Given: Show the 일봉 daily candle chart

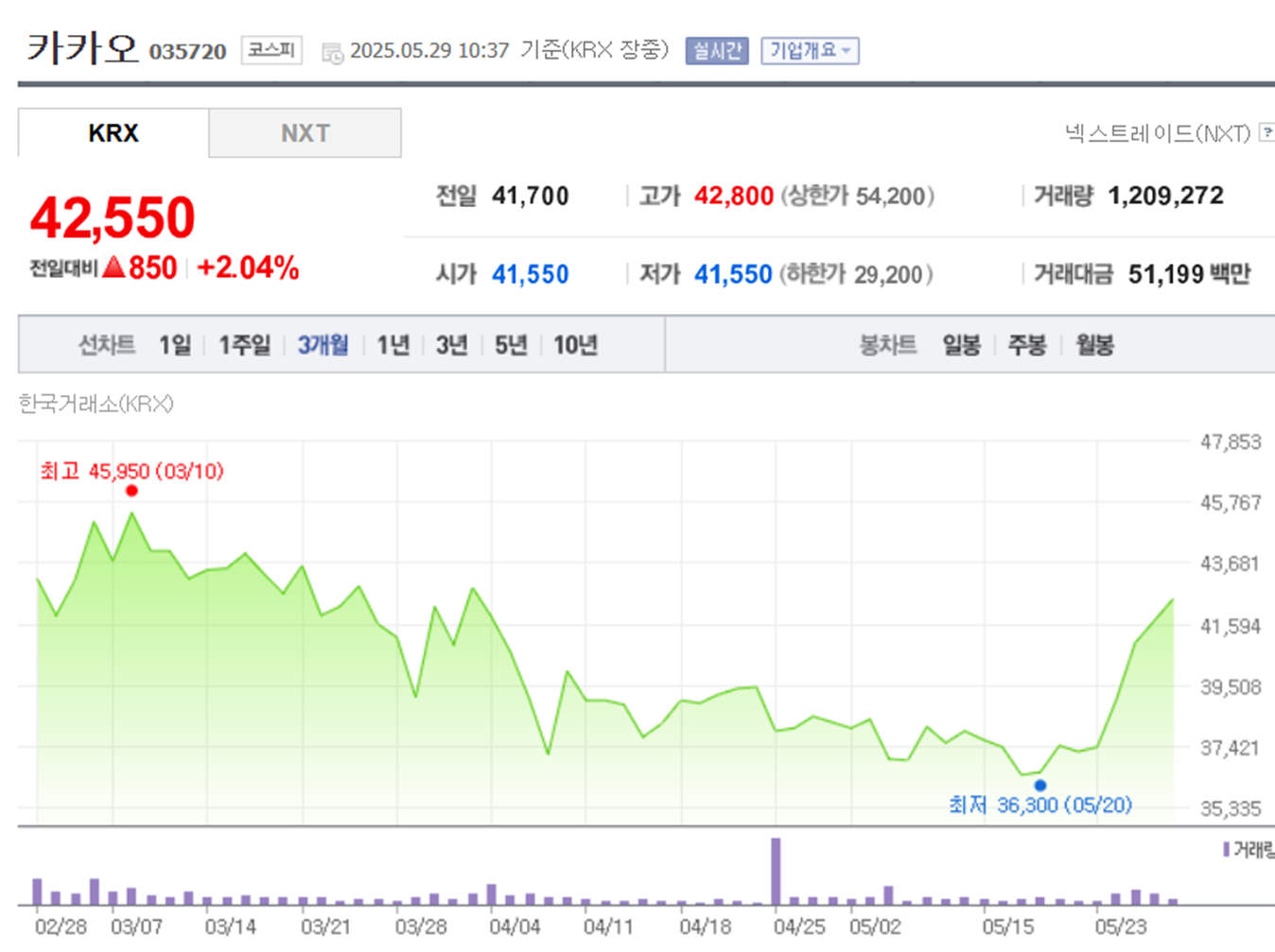Looking at the screenshot, I should point(961,345).
